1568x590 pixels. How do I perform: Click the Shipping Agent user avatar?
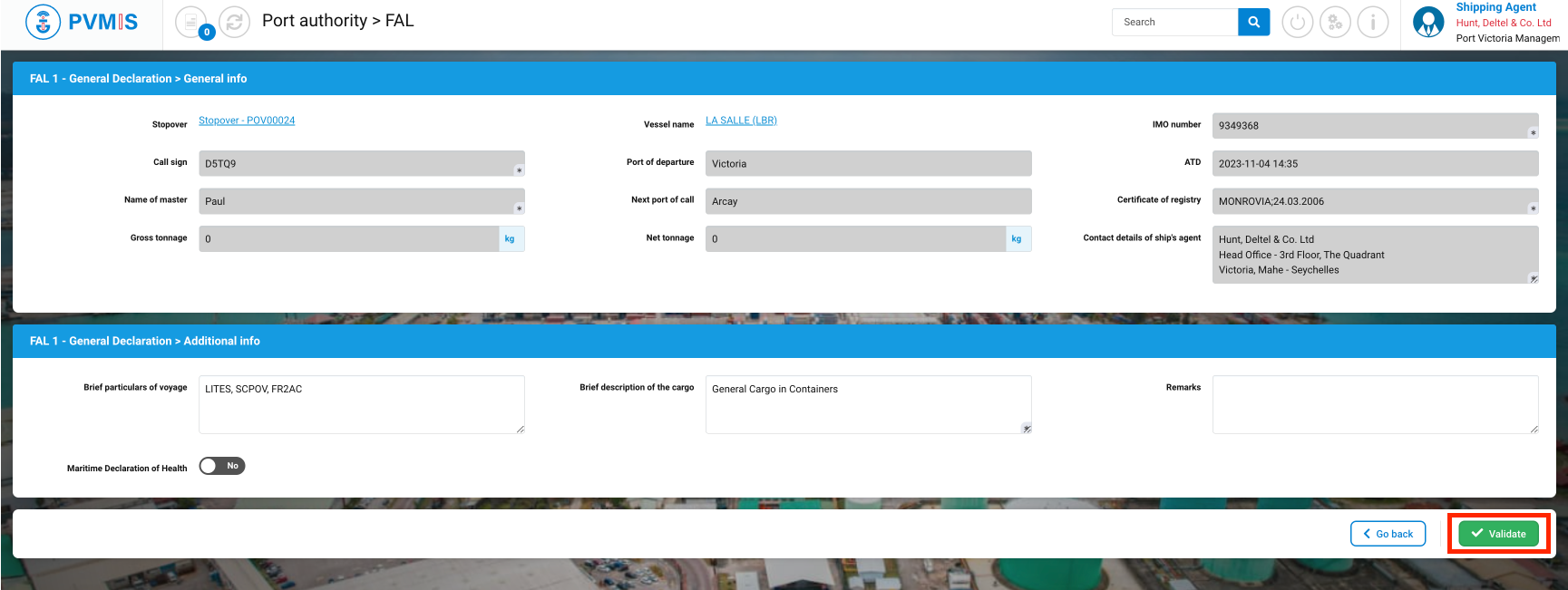tap(1428, 22)
